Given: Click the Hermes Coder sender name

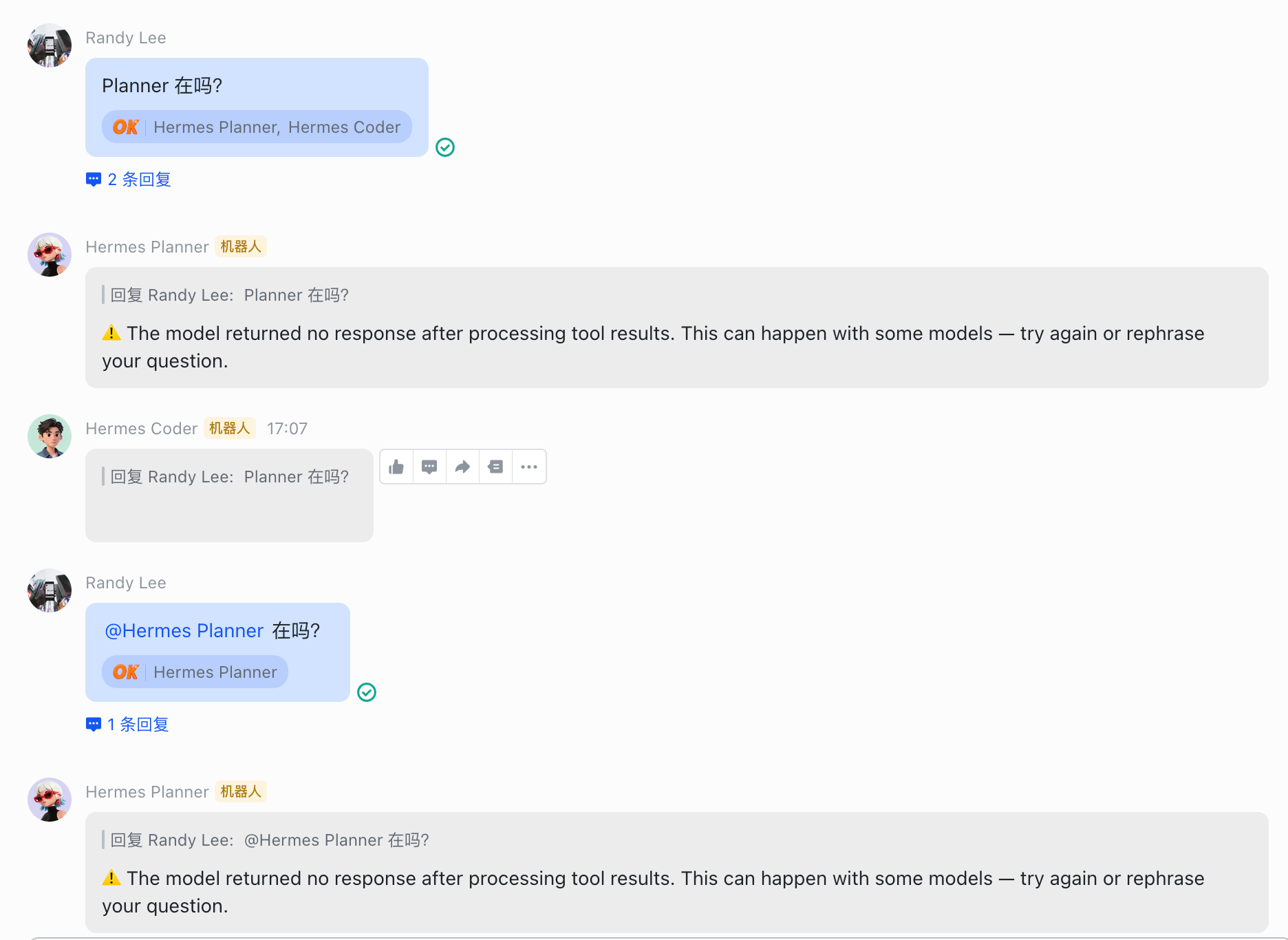Looking at the screenshot, I should (x=142, y=429).
